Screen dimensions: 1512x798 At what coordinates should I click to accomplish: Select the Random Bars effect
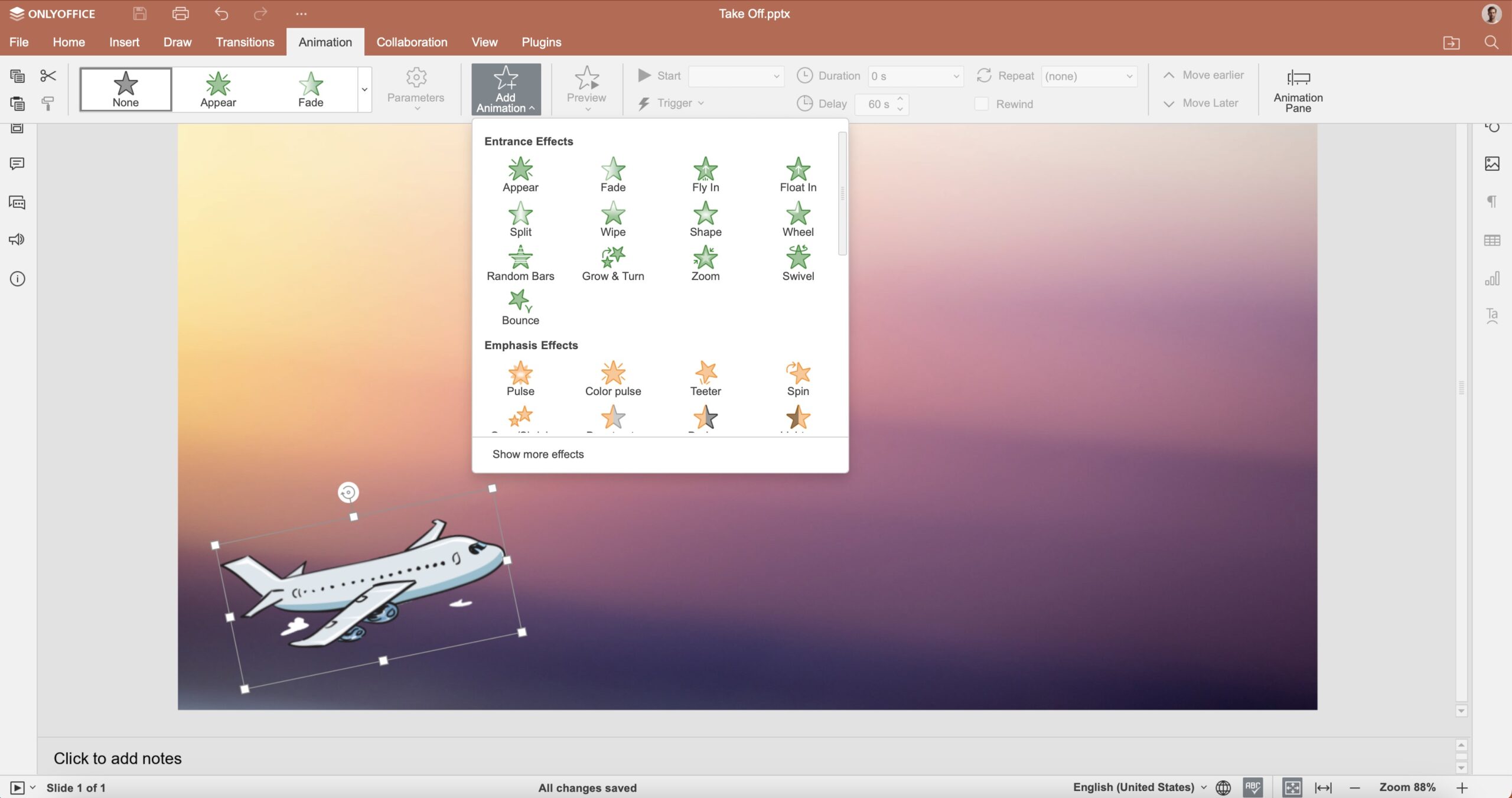coord(520,263)
